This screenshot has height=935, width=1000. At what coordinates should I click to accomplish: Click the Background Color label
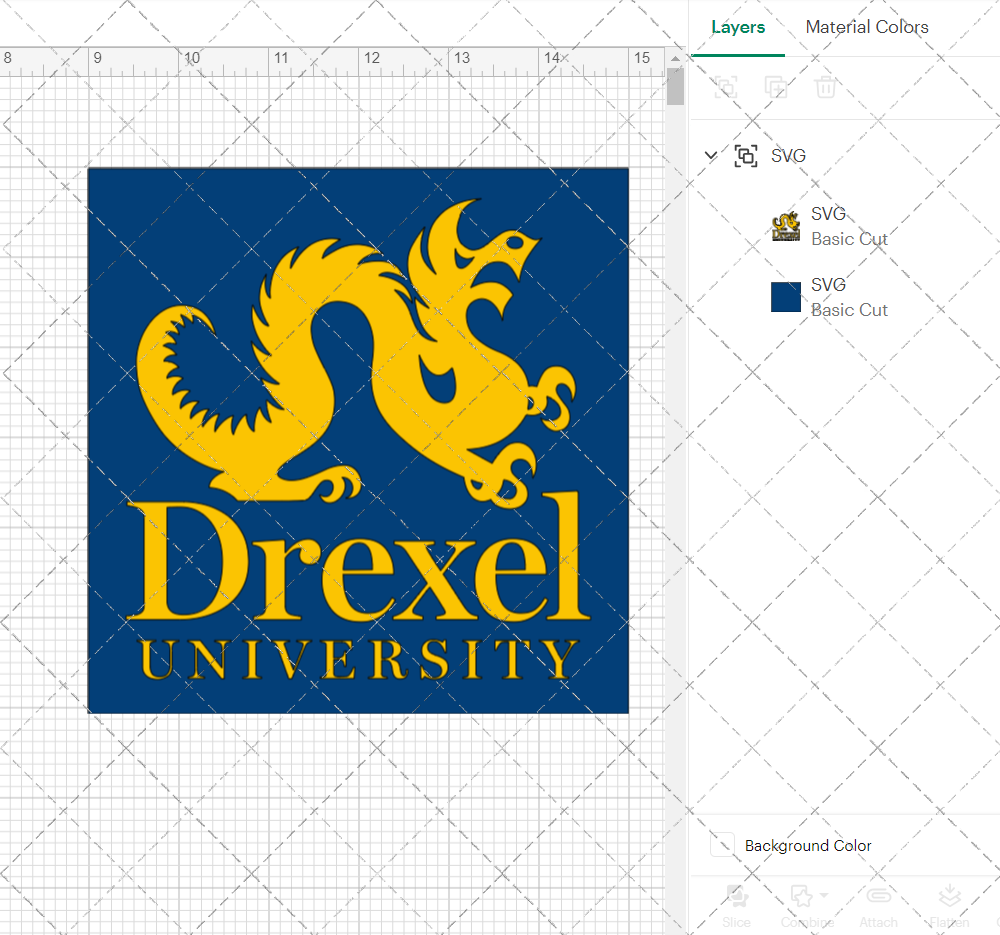[x=808, y=846]
